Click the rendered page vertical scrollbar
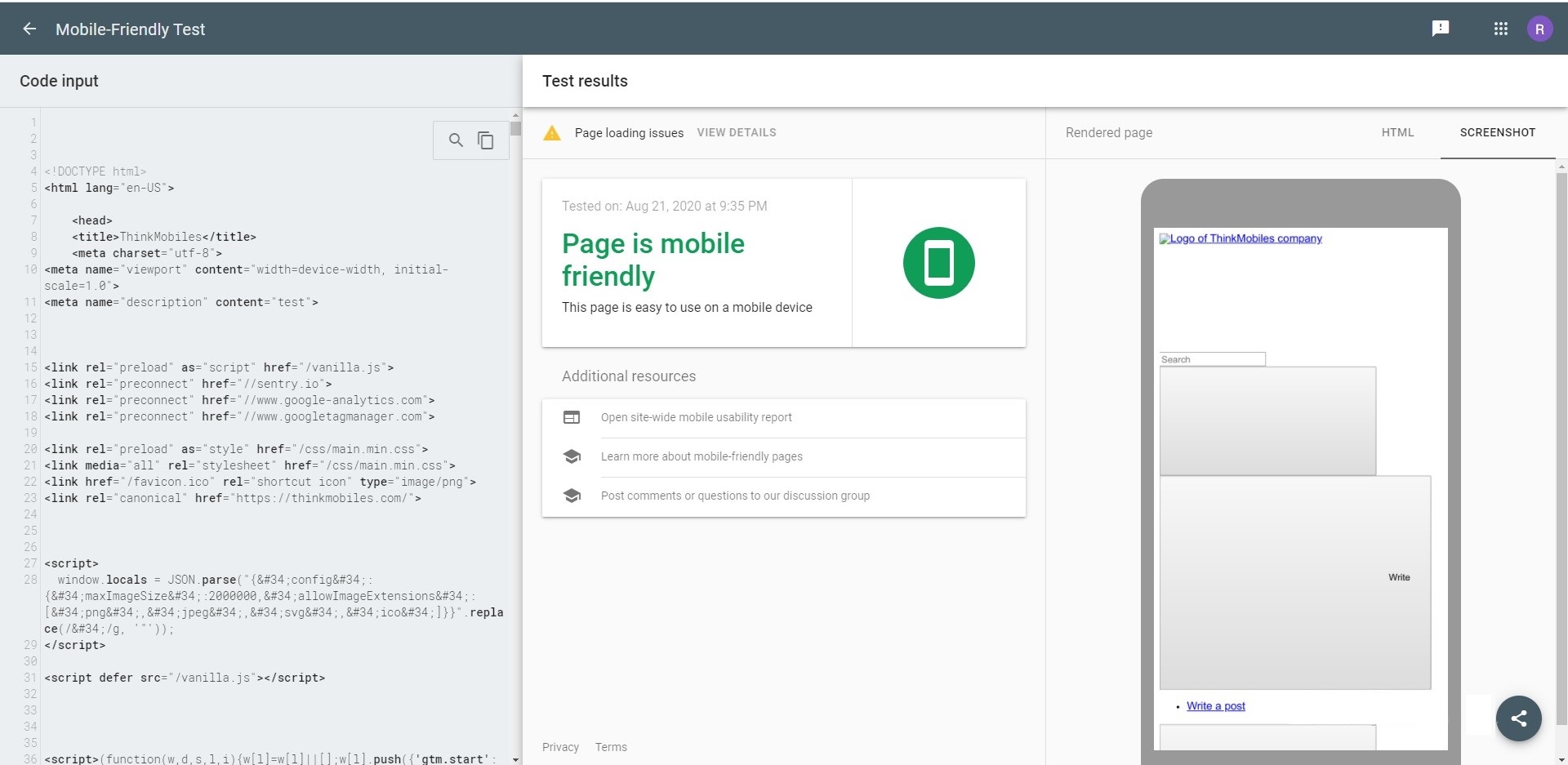The image size is (1568, 765). 1561,449
